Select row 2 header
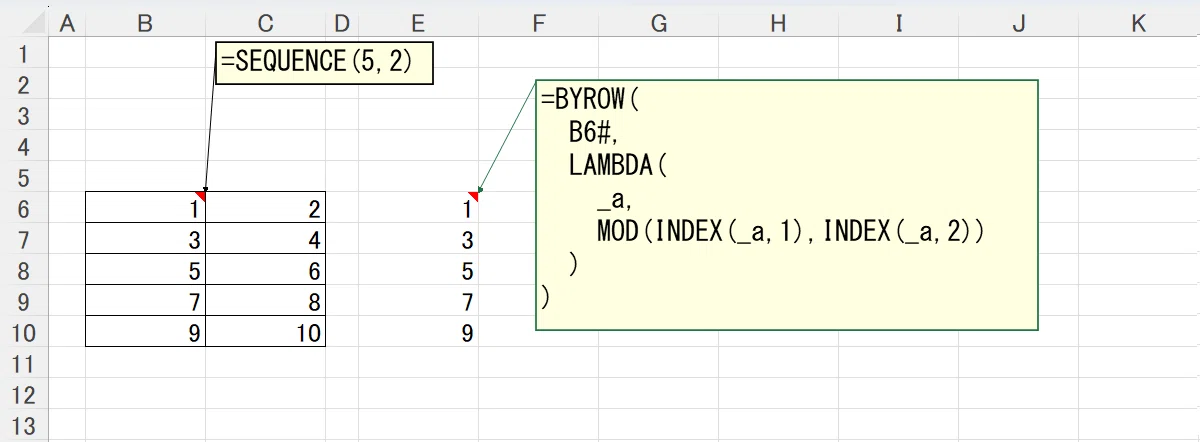 coord(24,84)
